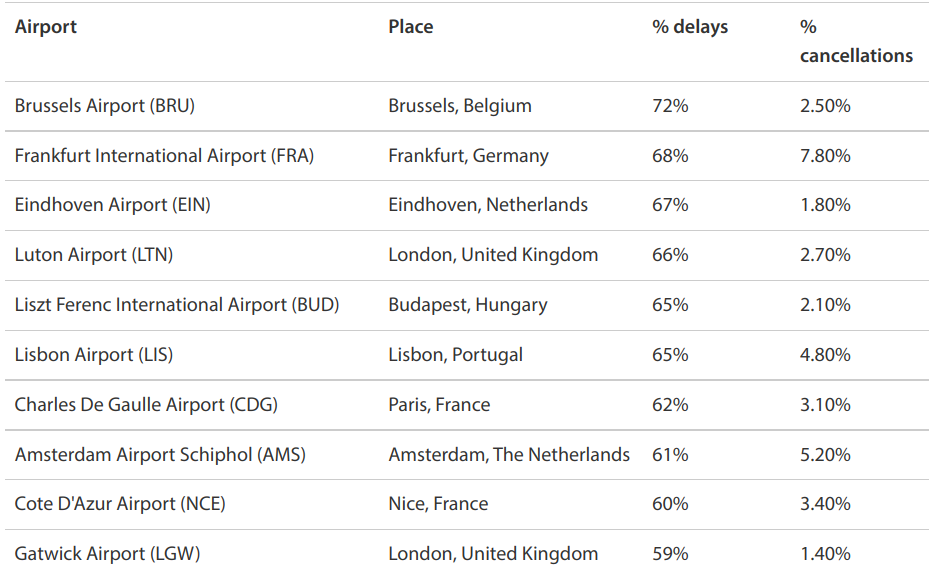The image size is (929, 574).
Task: Select the Luton Airport (LTN) cell
Action: click(x=94, y=255)
